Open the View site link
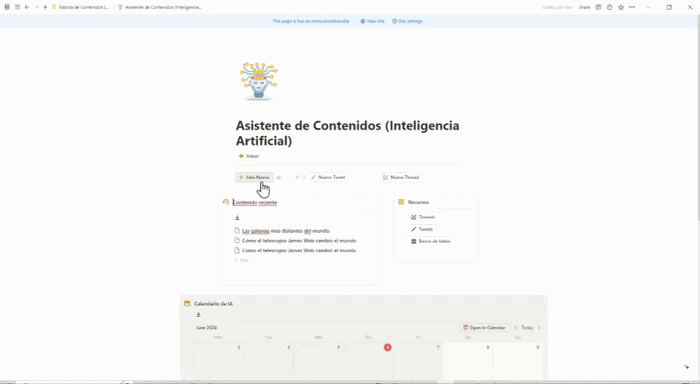Image resolution: width=700 pixels, height=384 pixels. click(x=372, y=21)
